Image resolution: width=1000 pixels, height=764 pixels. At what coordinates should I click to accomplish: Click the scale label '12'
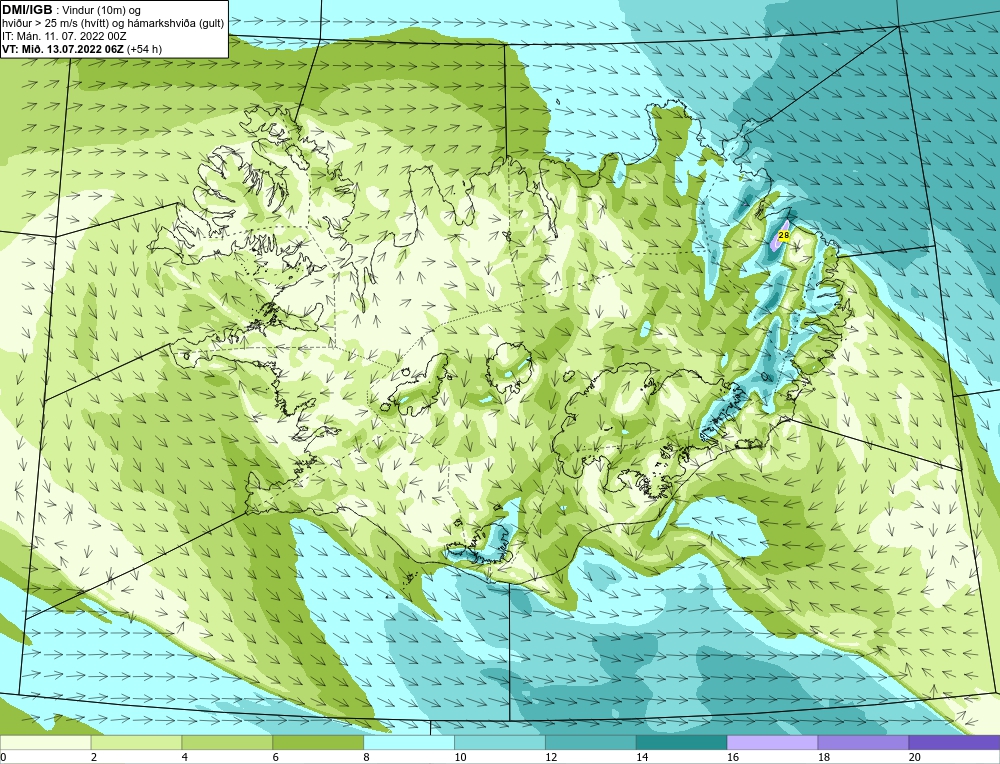(551, 757)
